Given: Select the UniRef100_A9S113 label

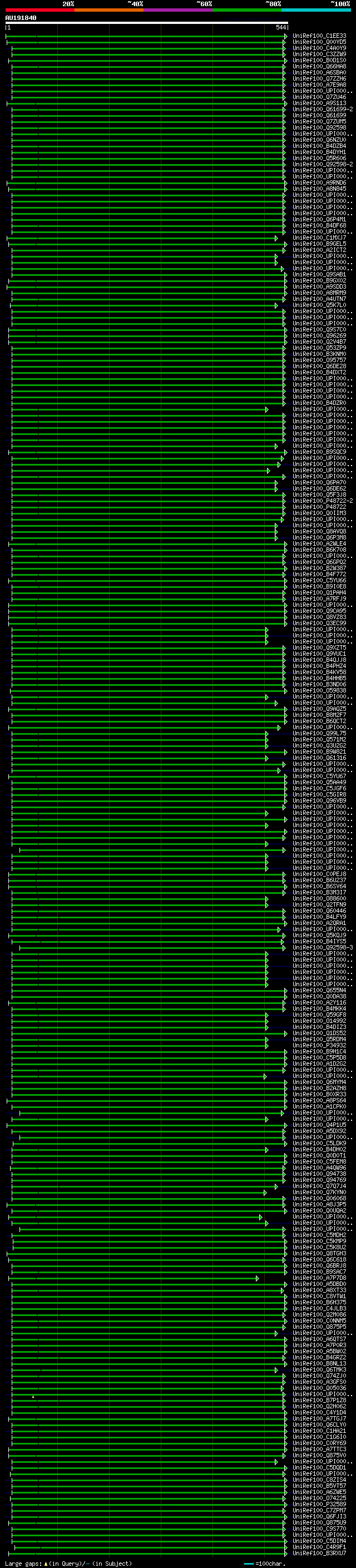Looking at the screenshot, I should click(x=319, y=103).
